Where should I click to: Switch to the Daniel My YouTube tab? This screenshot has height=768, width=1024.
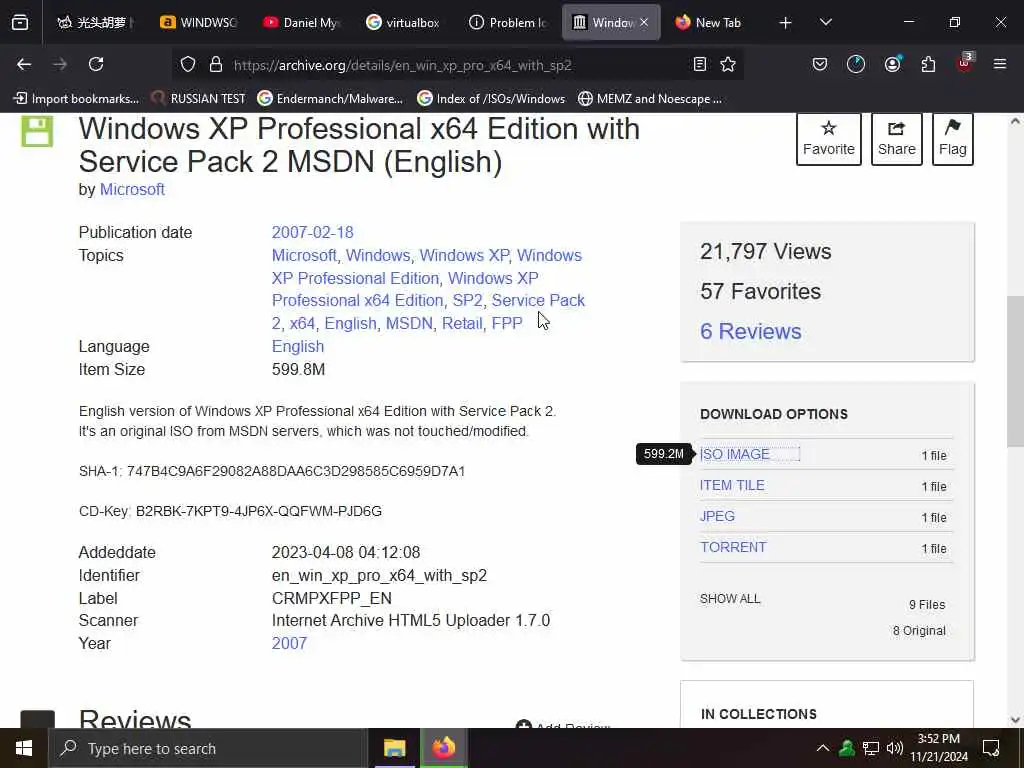(300, 22)
